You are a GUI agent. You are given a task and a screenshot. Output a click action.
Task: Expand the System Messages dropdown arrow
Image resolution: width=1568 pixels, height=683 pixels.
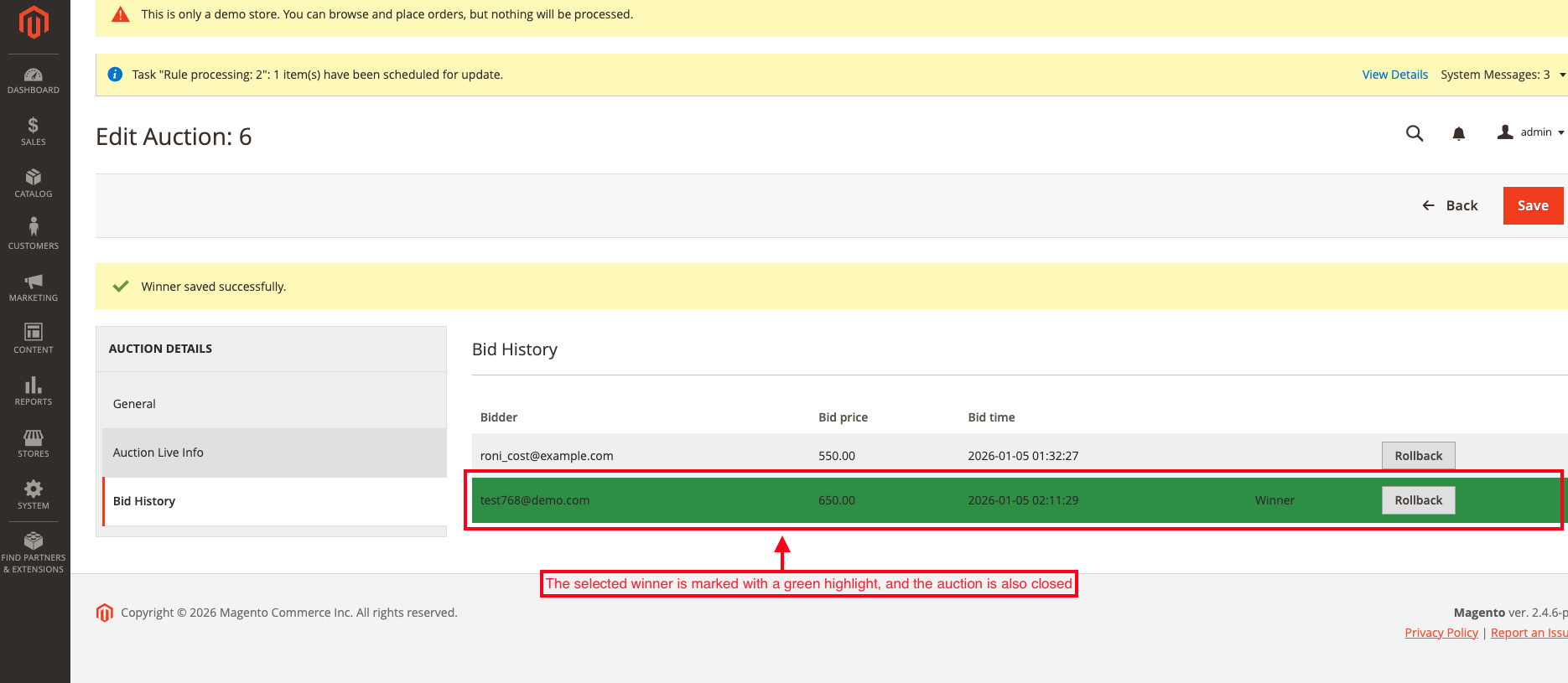pos(1562,75)
